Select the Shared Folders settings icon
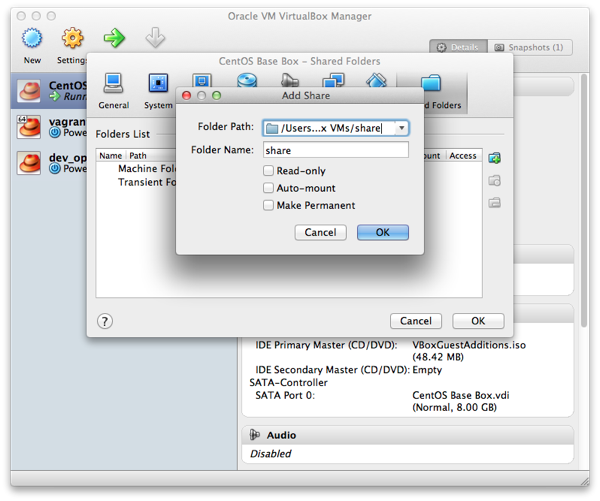 pos(430,86)
